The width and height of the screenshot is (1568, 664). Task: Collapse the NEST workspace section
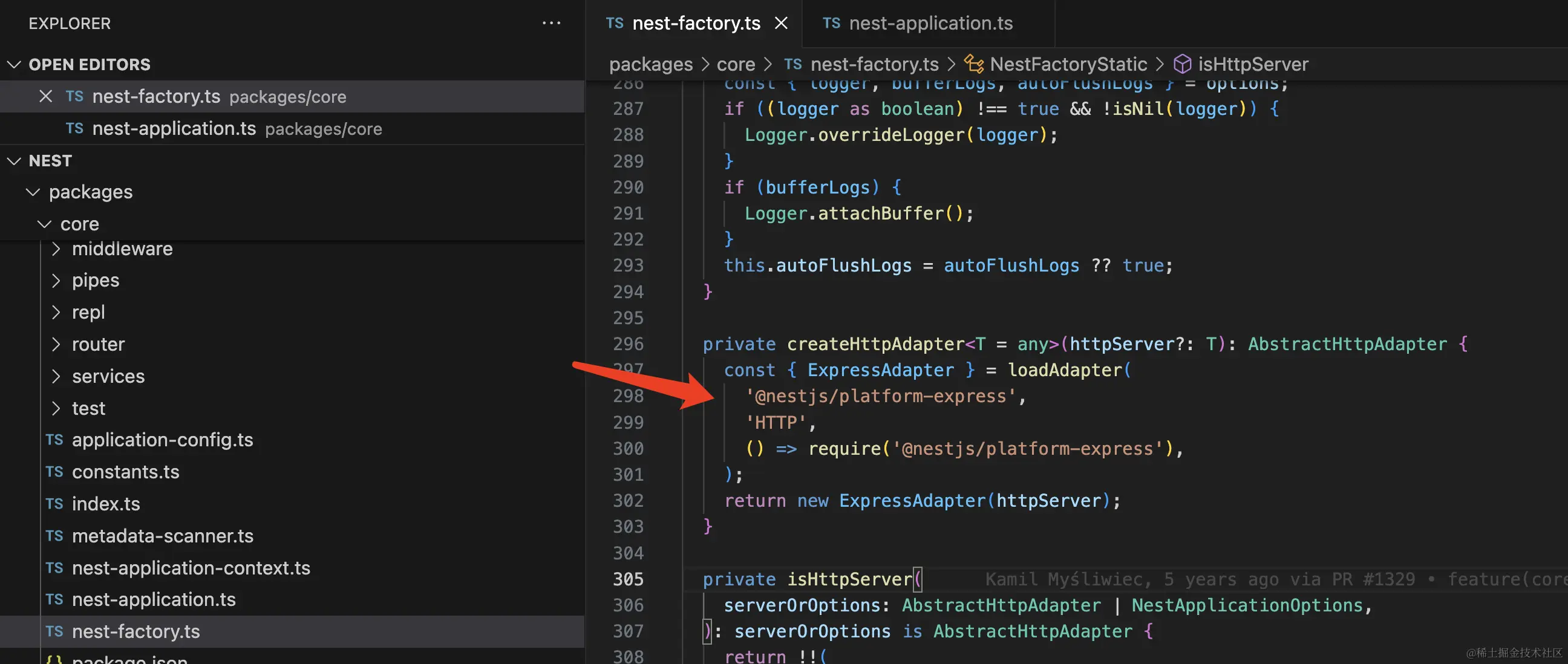point(14,161)
